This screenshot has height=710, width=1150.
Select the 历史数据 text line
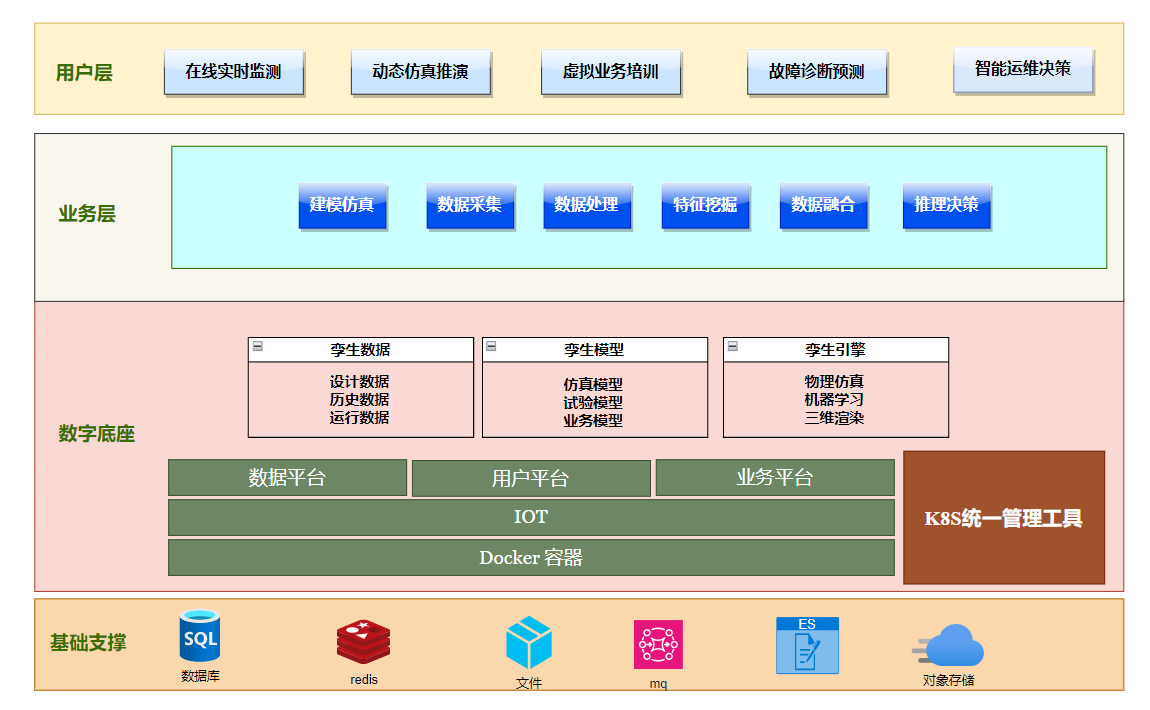click(x=359, y=400)
